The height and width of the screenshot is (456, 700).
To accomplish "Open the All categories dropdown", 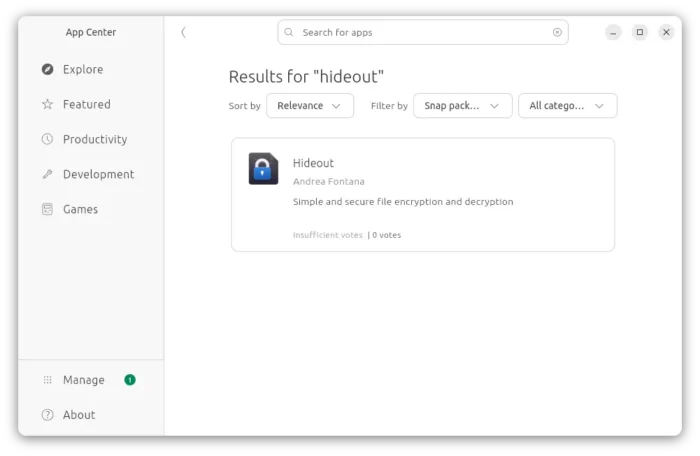I will click(x=567, y=106).
